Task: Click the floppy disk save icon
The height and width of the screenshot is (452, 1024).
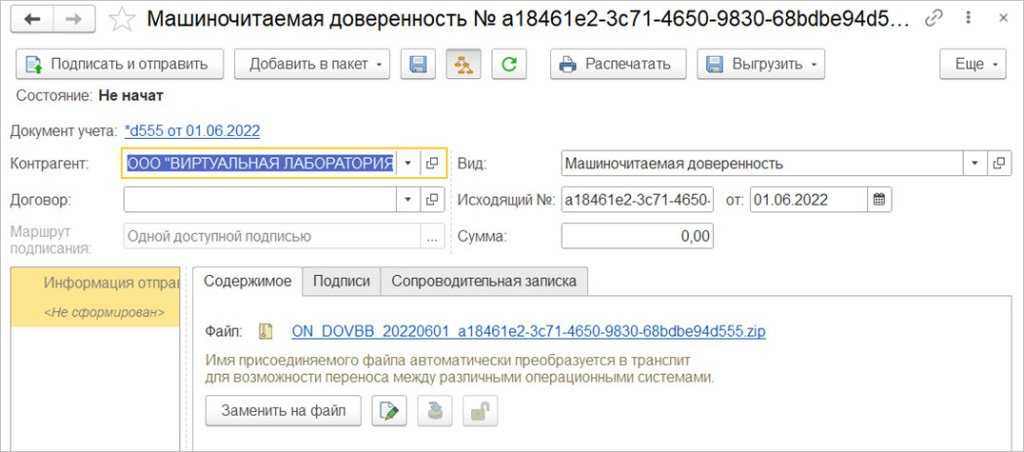Action: coord(418,64)
